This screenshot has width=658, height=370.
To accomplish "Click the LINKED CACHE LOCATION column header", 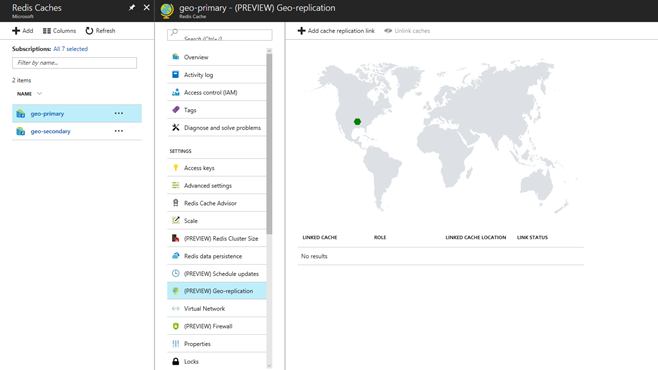I will (x=475, y=237).
